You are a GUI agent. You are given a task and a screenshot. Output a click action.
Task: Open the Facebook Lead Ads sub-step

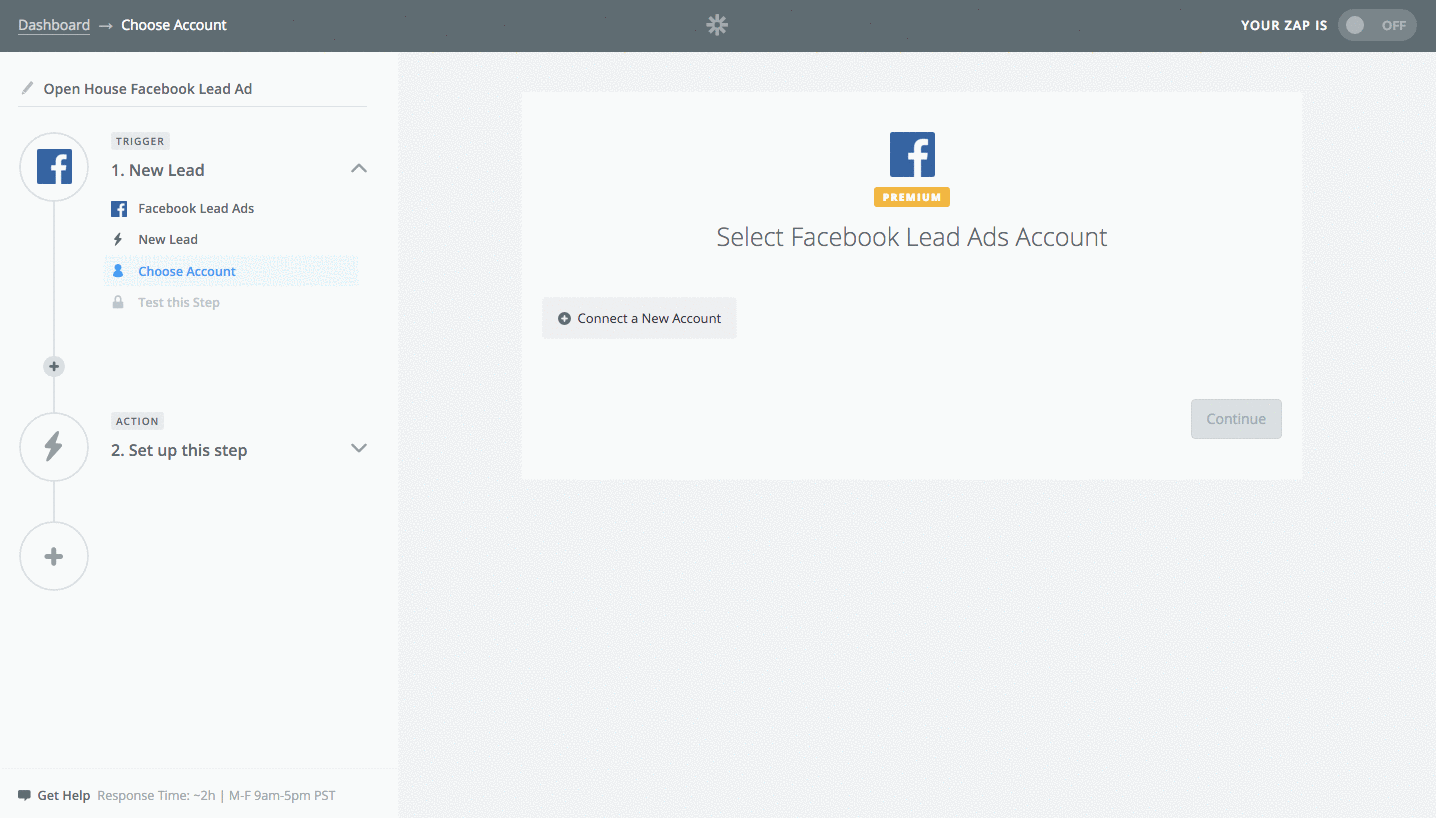[196, 209]
